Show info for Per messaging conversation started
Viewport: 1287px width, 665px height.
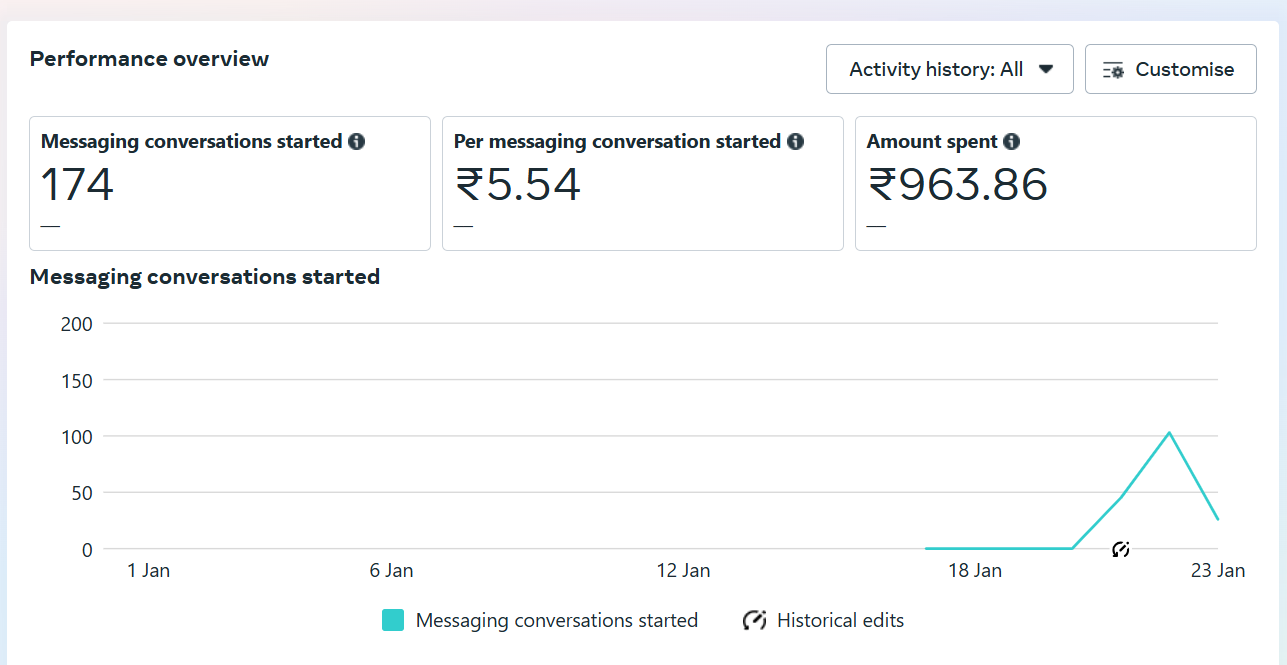point(795,142)
